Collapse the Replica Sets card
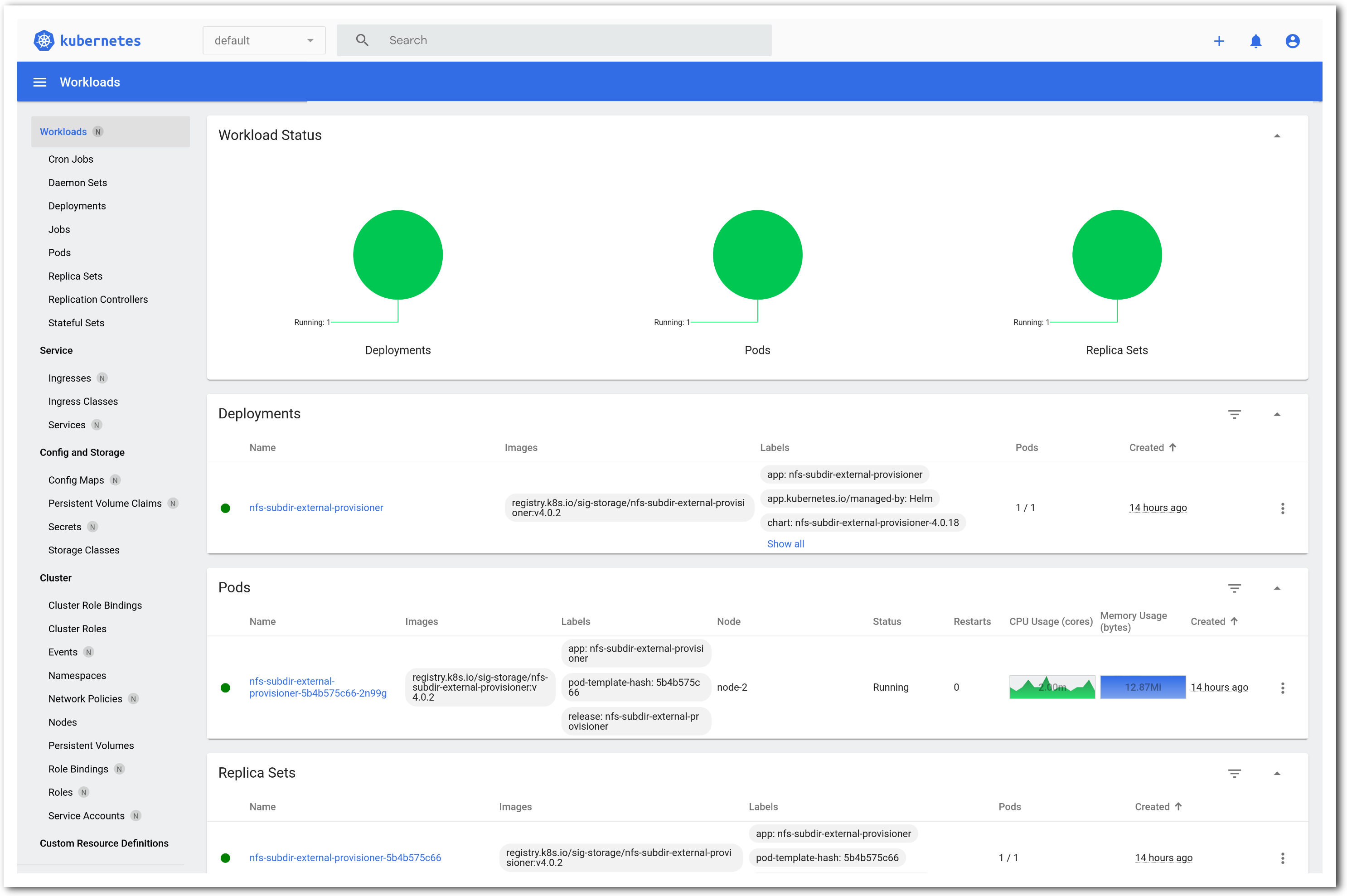Viewport: 1347px width, 896px height. tap(1277, 773)
